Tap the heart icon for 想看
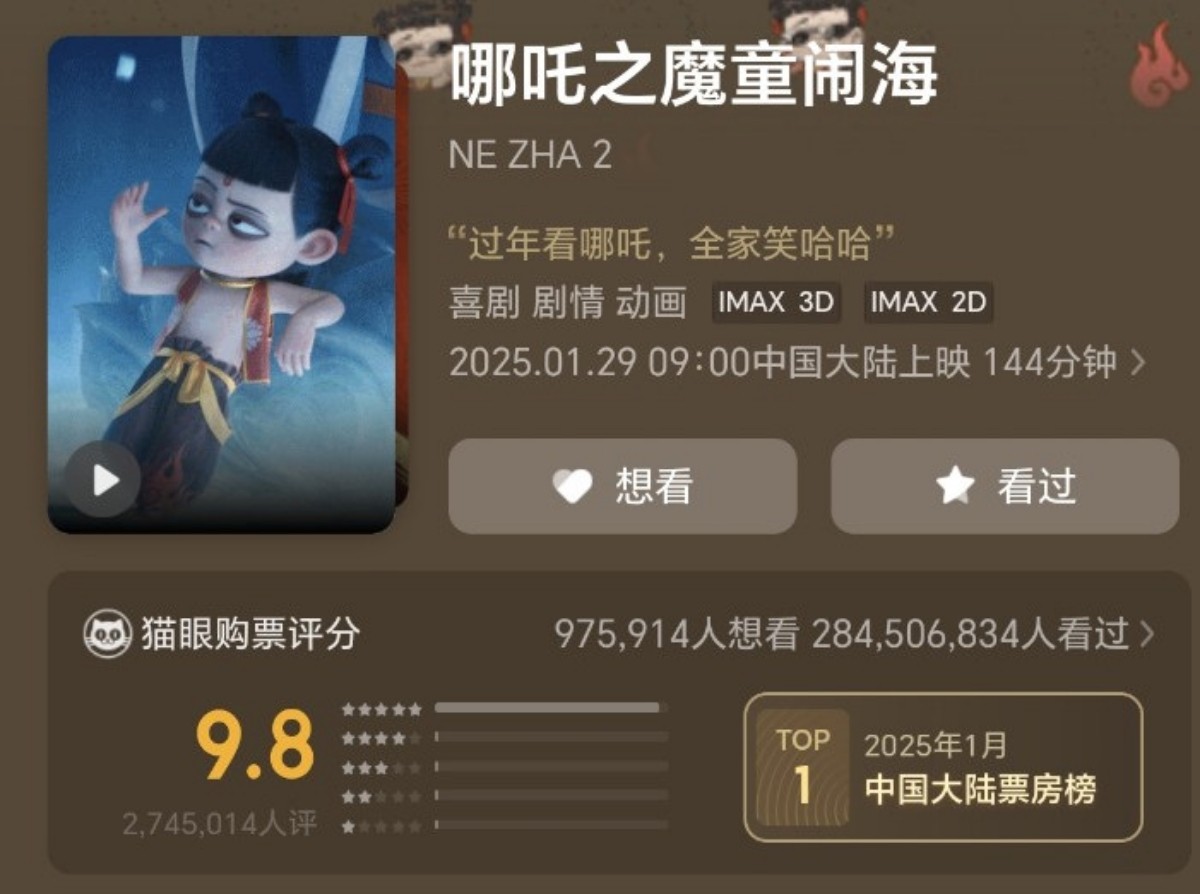The width and height of the screenshot is (1200, 894). pos(573,487)
